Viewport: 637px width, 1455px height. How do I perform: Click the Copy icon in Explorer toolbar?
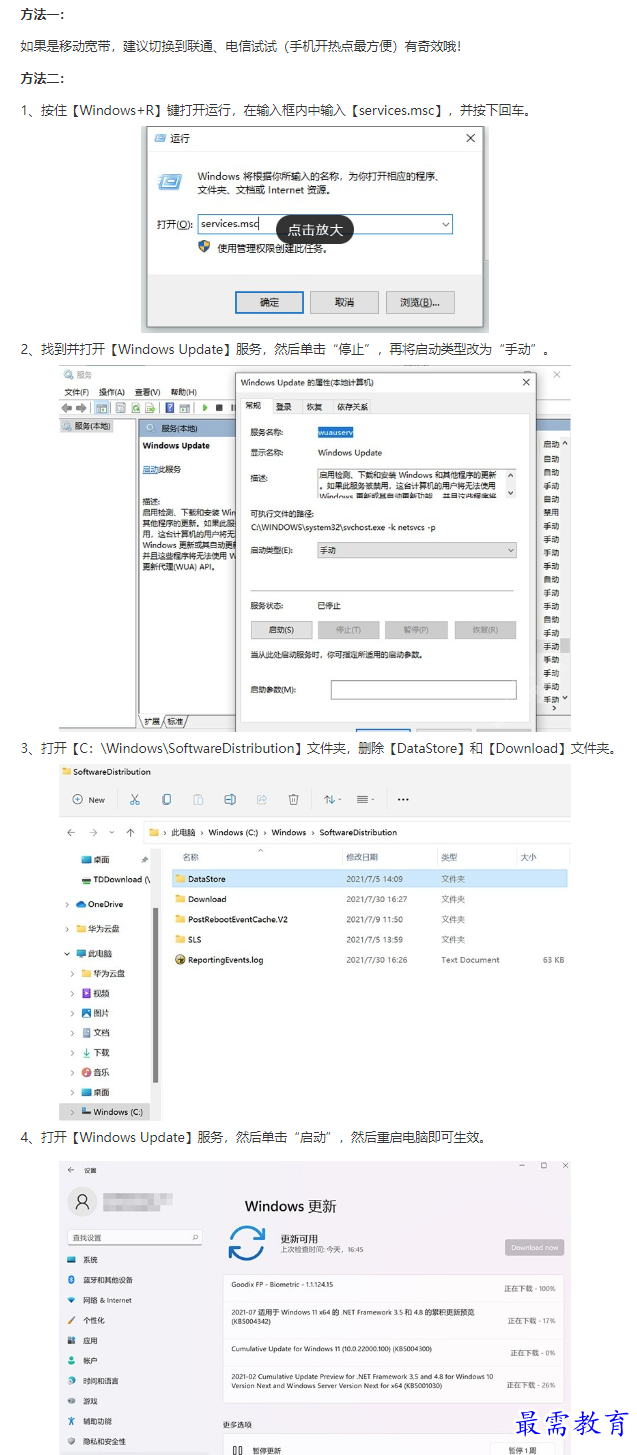(167, 800)
